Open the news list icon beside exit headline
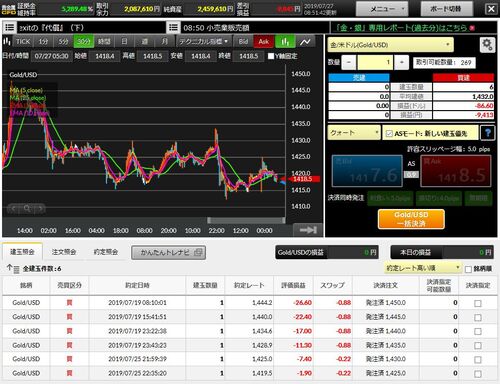Image resolution: width=500 pixels, height=384 pixels. [10, 27]
